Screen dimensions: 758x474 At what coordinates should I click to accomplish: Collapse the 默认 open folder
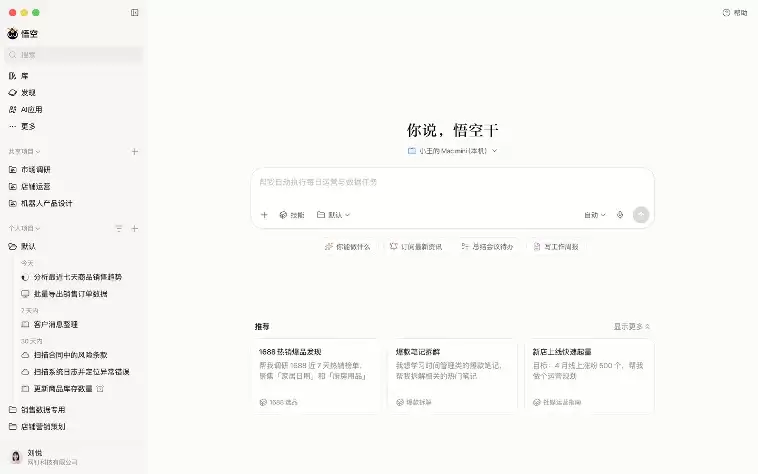click(73, 246)
